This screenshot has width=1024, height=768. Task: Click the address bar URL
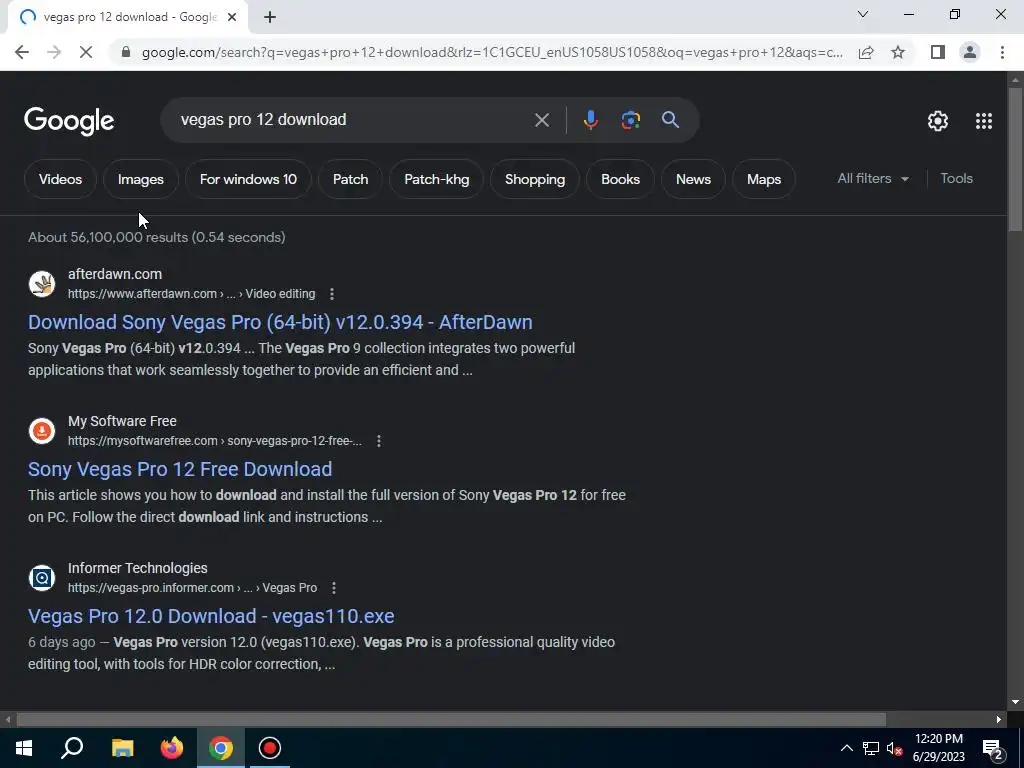(x=492, y=52)
